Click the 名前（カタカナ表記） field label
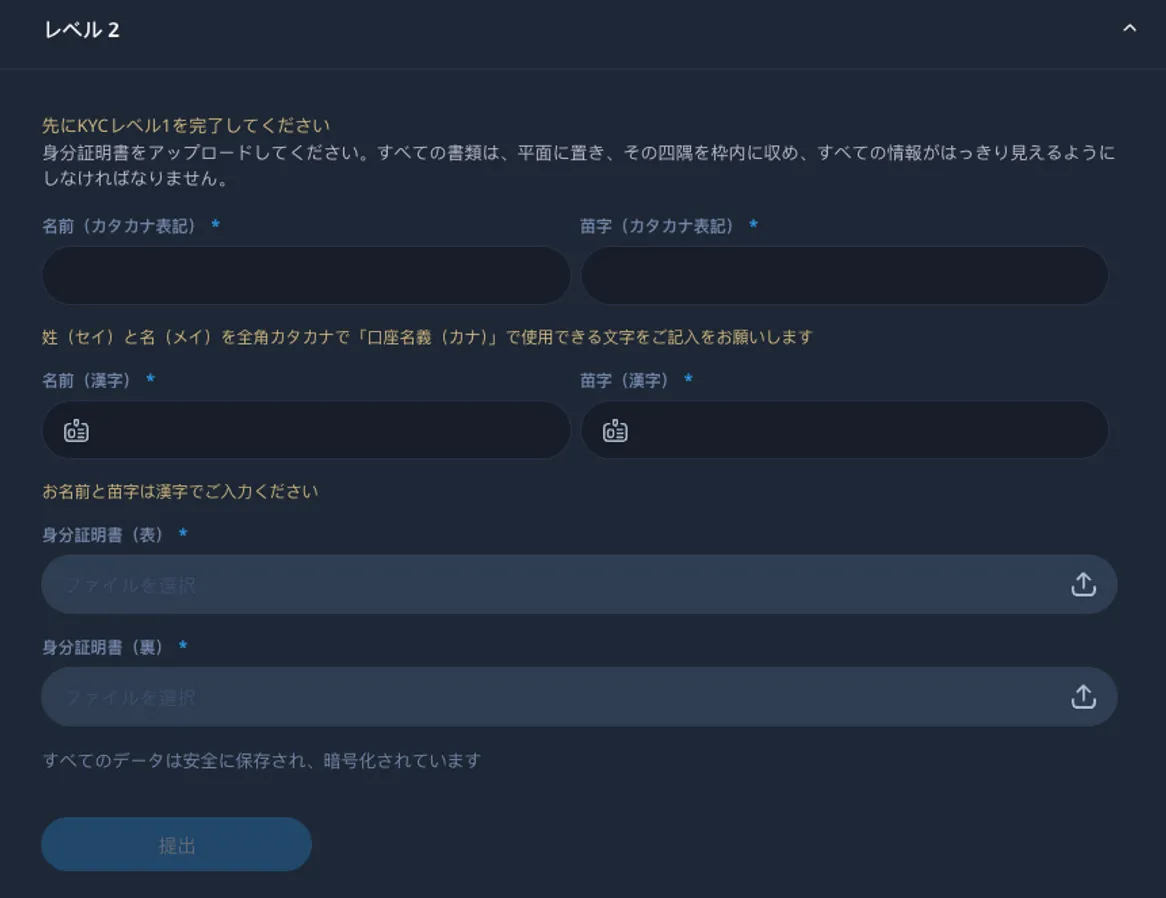The width and height of the screenshot is (1166, 898). click(x=119, y=226)
